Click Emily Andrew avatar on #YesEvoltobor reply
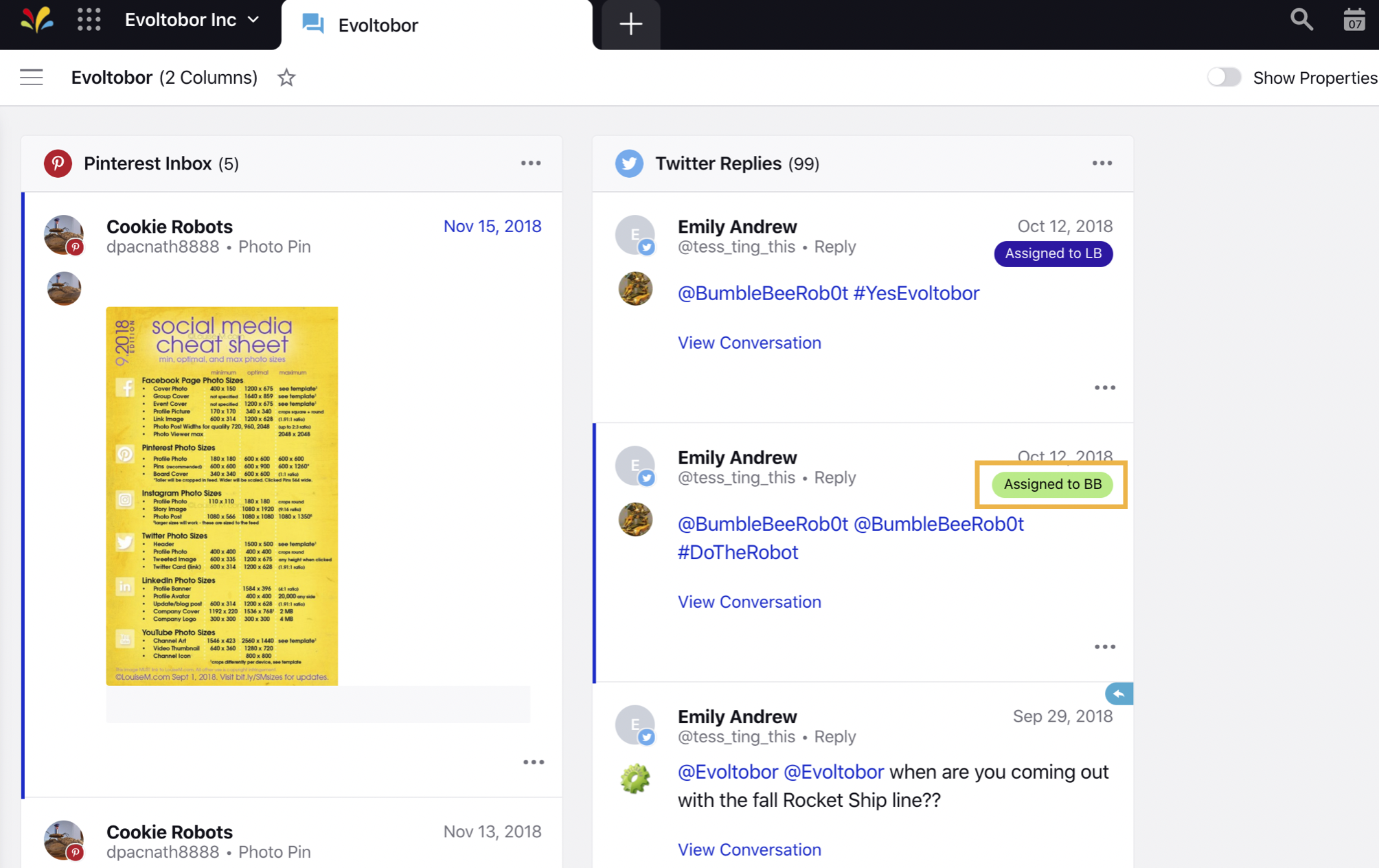 635,235
